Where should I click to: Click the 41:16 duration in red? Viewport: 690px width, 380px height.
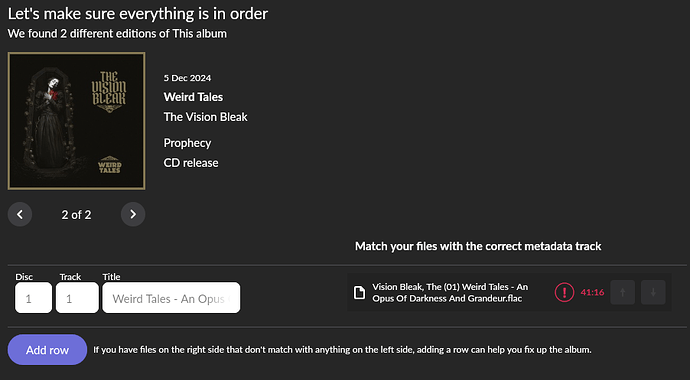[592, 292]
